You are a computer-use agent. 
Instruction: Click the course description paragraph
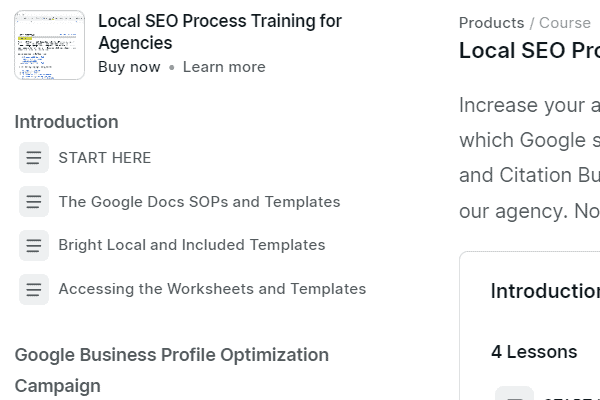[530, 158]
